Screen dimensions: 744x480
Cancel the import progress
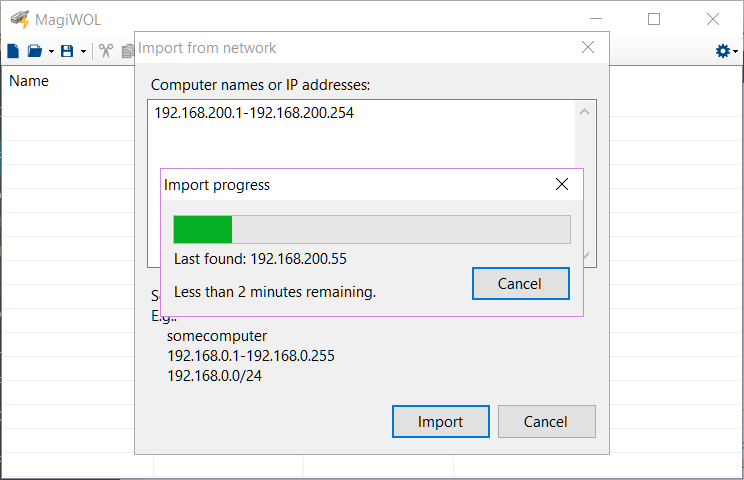coord(520,284)
